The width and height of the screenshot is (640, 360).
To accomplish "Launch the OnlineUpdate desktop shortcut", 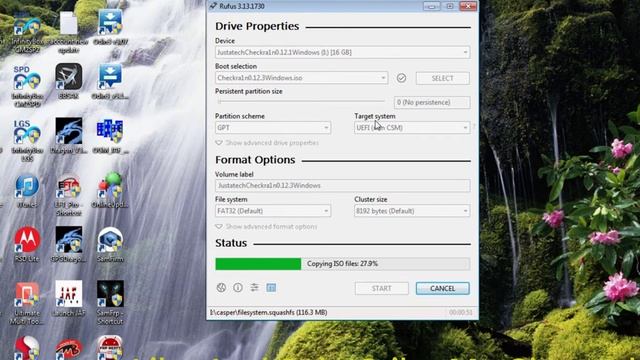I will tap(110, 190).
